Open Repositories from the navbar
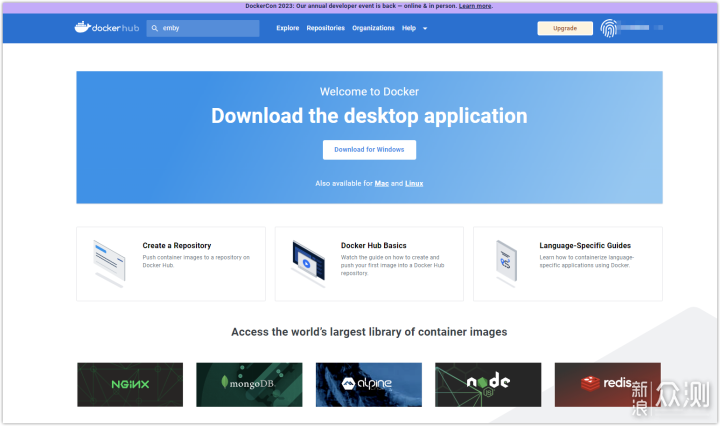This screenshot has width=720, height=426. click(325, 28)
